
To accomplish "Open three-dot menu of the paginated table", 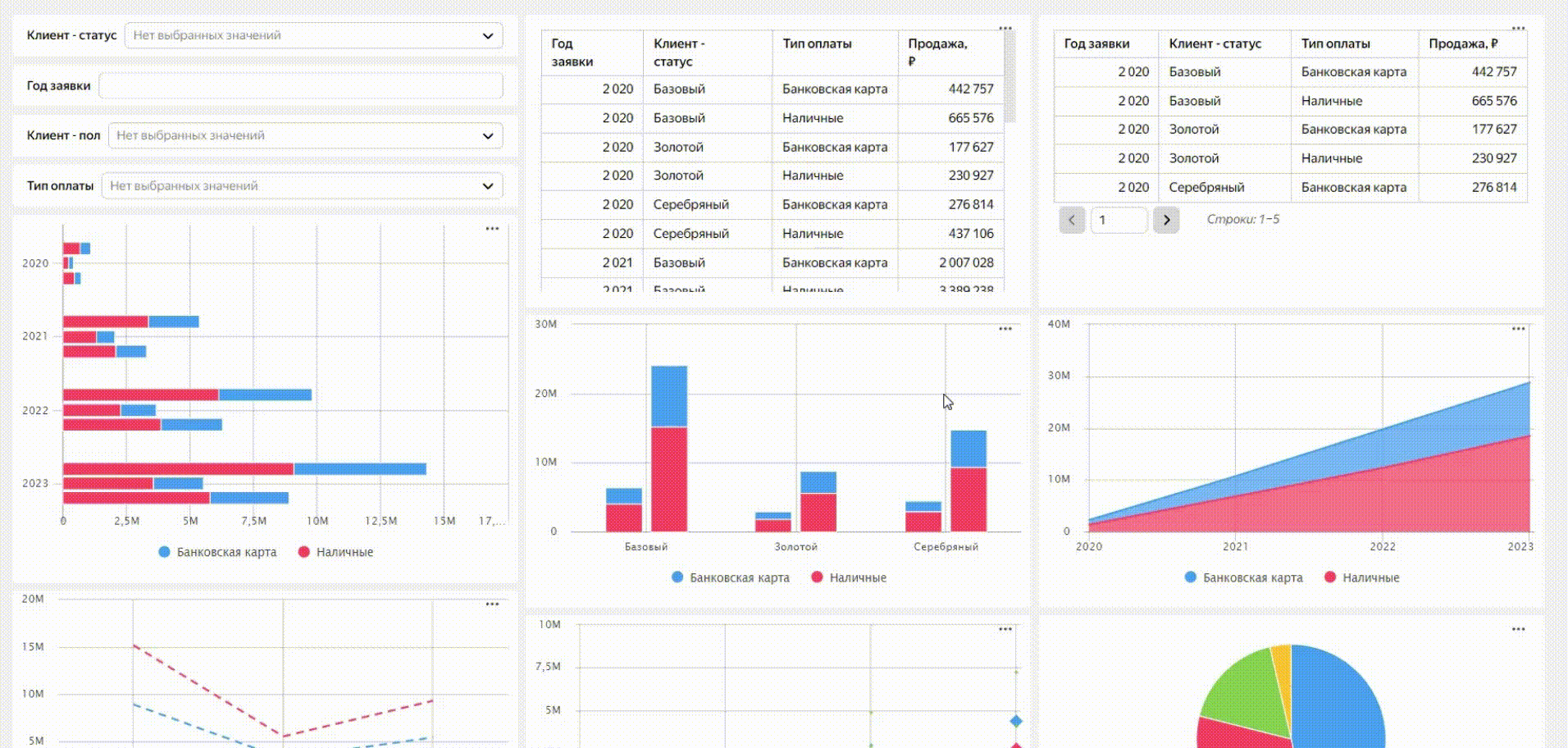I will click(x=1518, y=28).
